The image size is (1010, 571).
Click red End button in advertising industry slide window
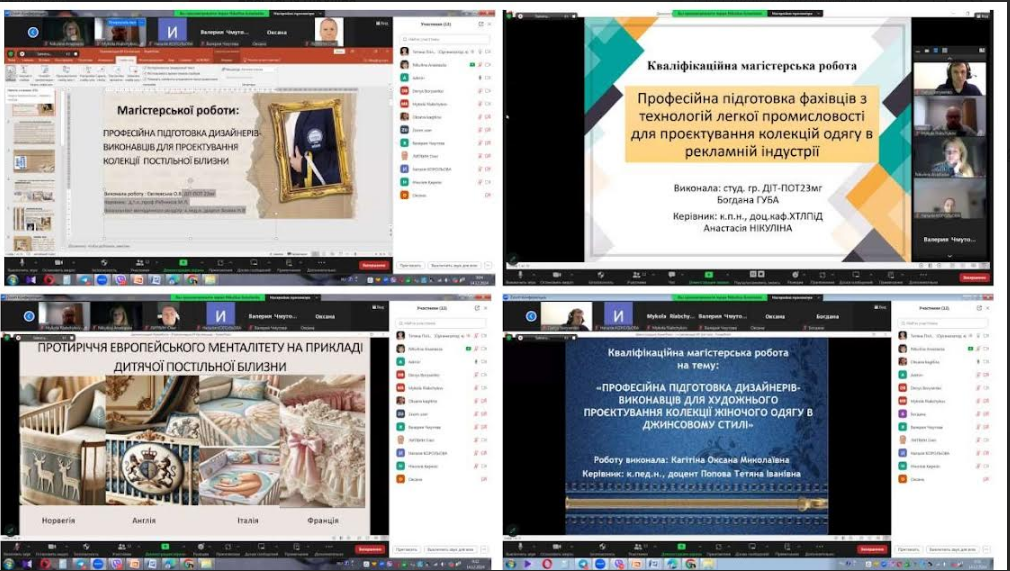point(975,278)
